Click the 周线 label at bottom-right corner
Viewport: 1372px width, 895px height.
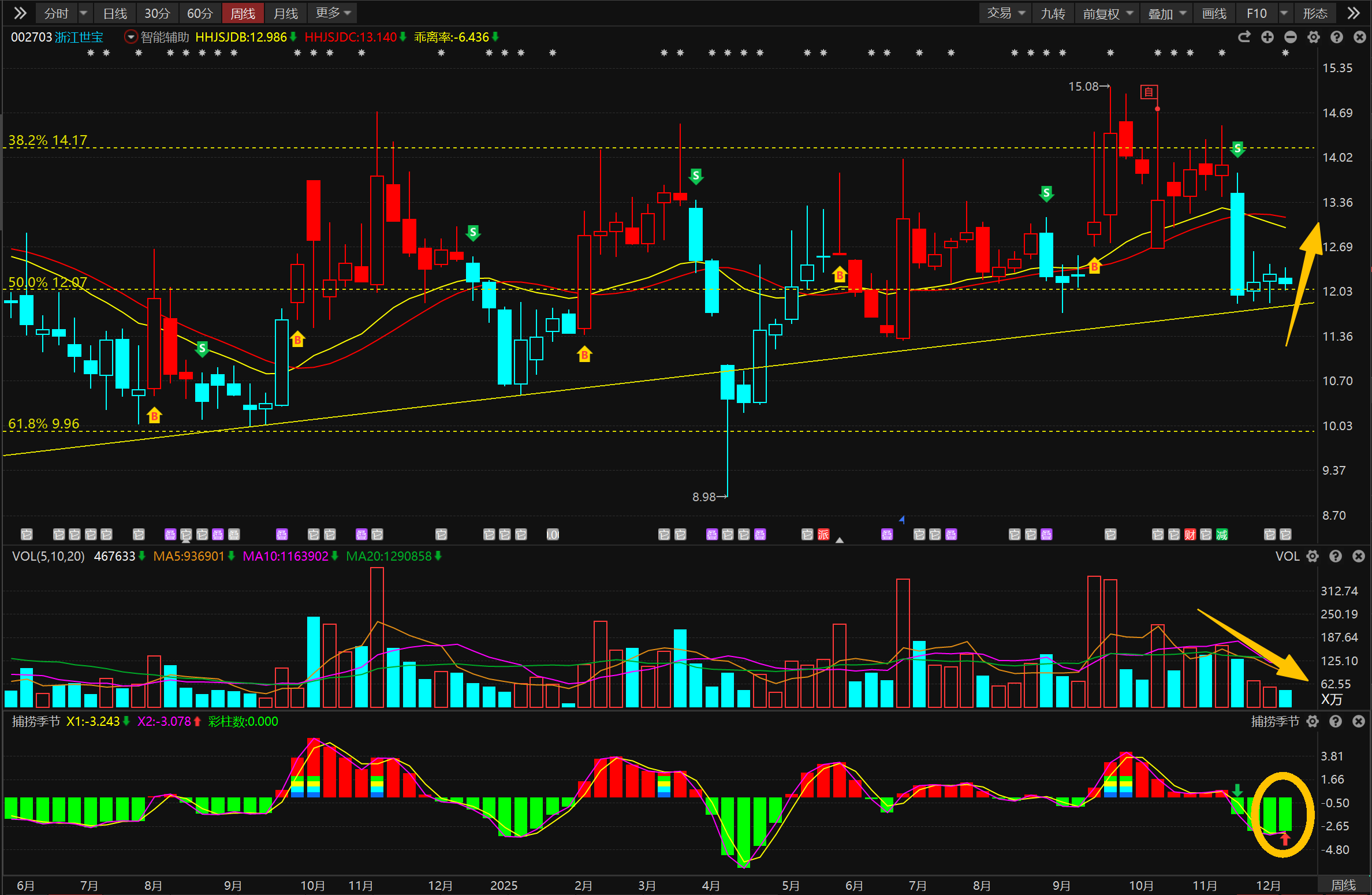click(1343, 885)
